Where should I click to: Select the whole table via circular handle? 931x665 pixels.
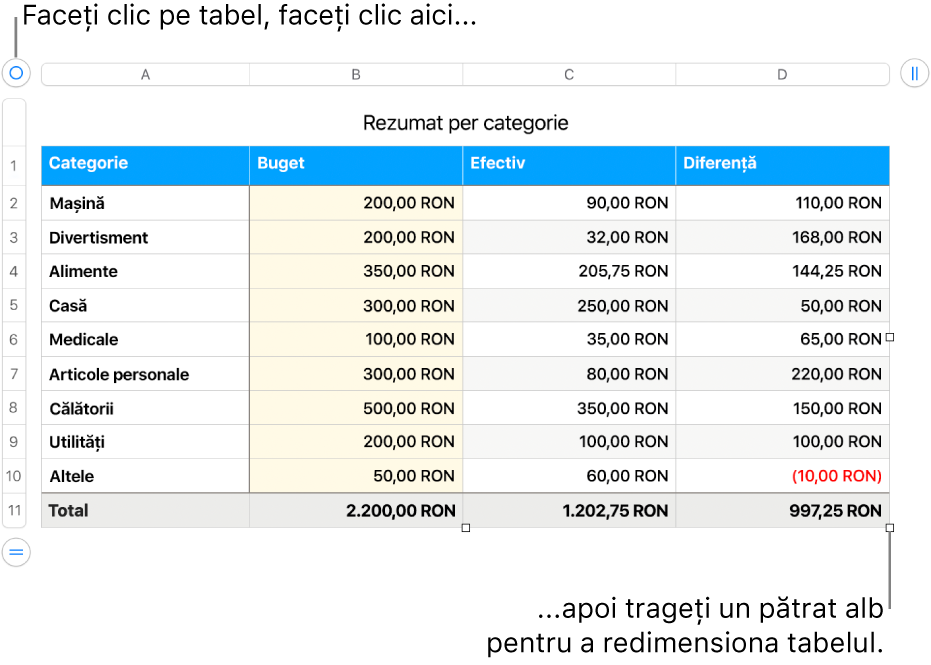[x=15, y=73]
